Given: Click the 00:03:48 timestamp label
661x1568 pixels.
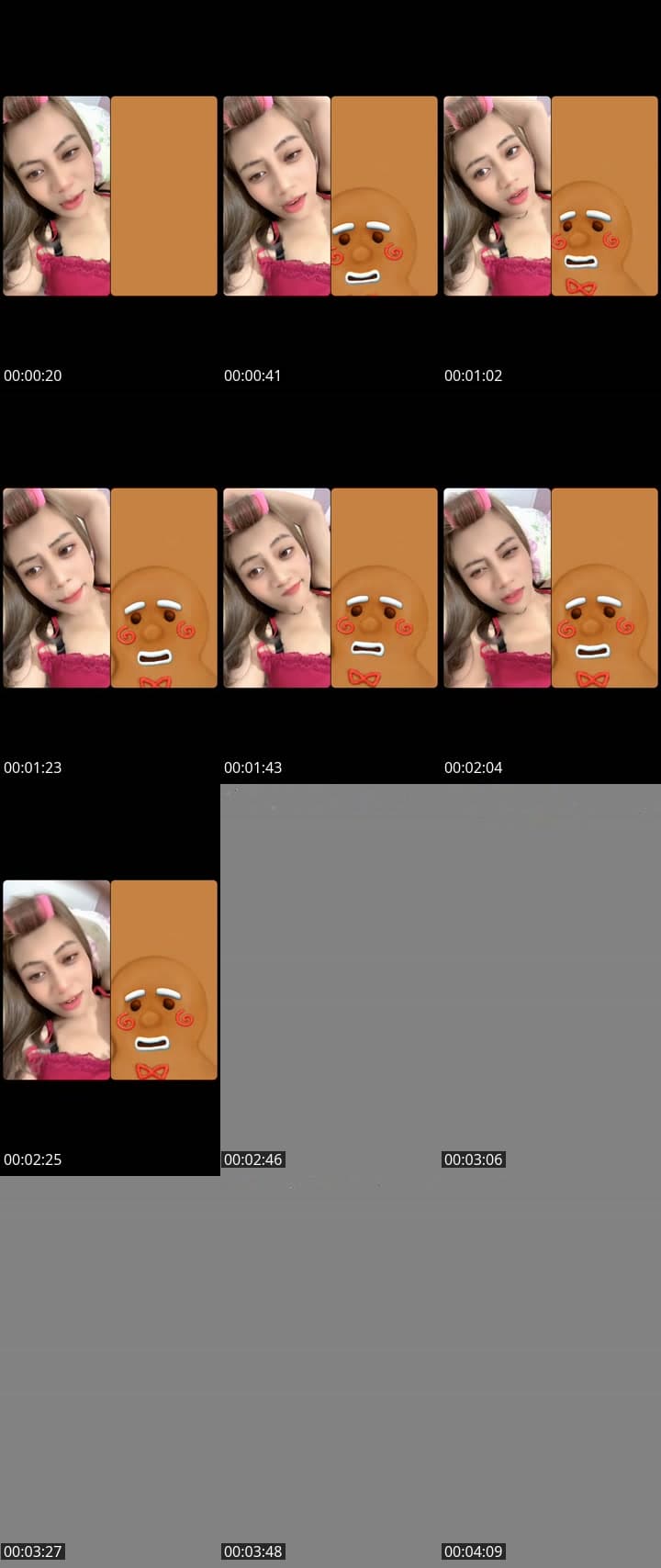Looking at the screenshot, I should [x=253, y=1551].
